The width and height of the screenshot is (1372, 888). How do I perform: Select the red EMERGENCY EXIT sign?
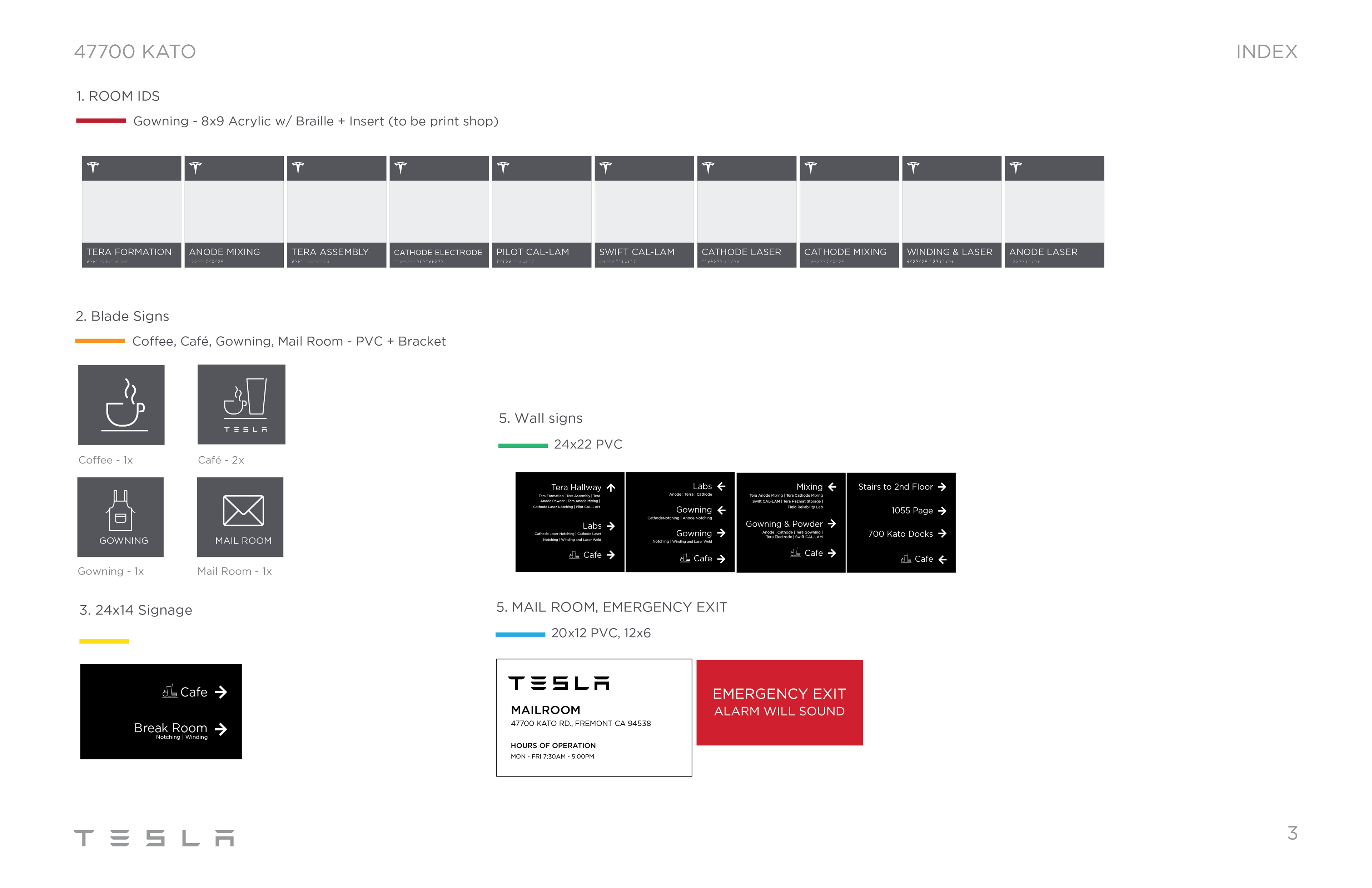coord(779,702)
